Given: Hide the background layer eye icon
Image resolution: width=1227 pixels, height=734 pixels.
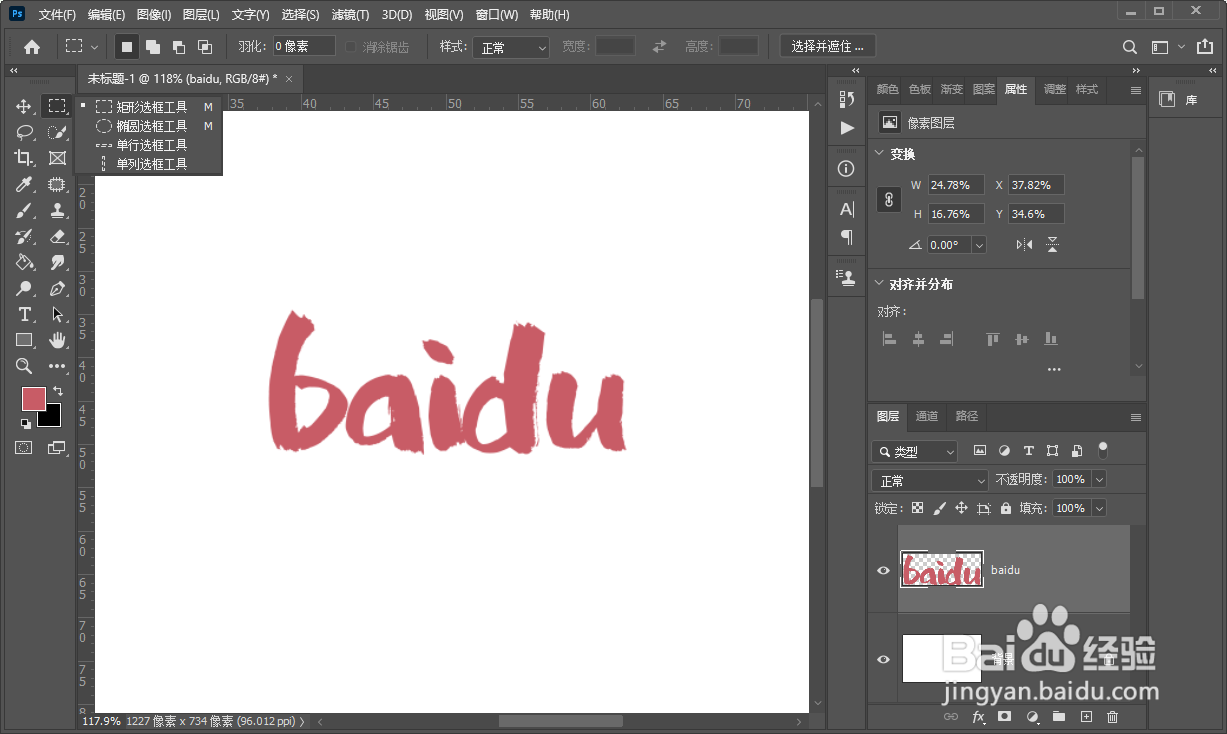Looking at the screenshot, I should point(883,659).
